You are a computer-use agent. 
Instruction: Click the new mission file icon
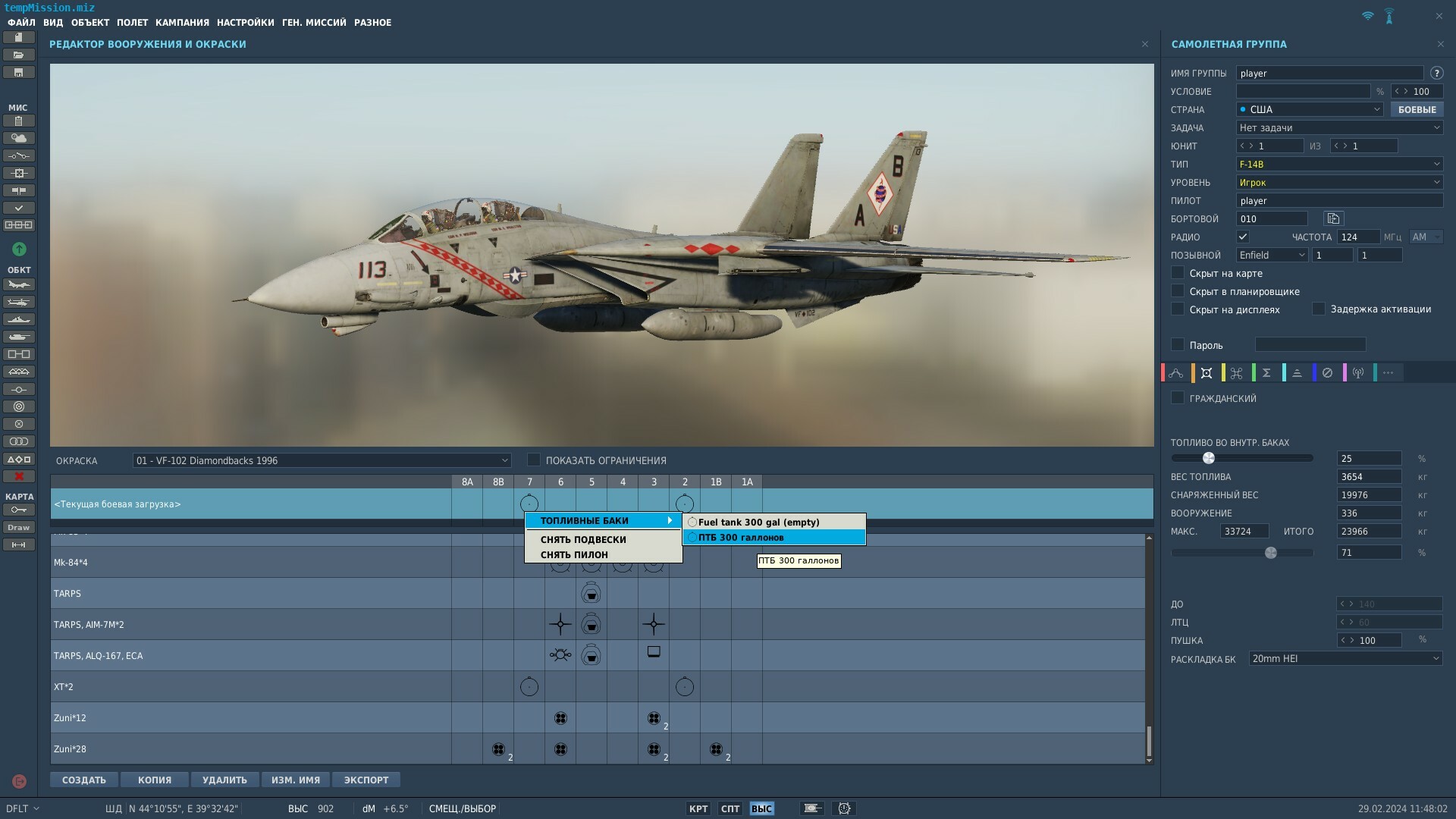point(19,37)
